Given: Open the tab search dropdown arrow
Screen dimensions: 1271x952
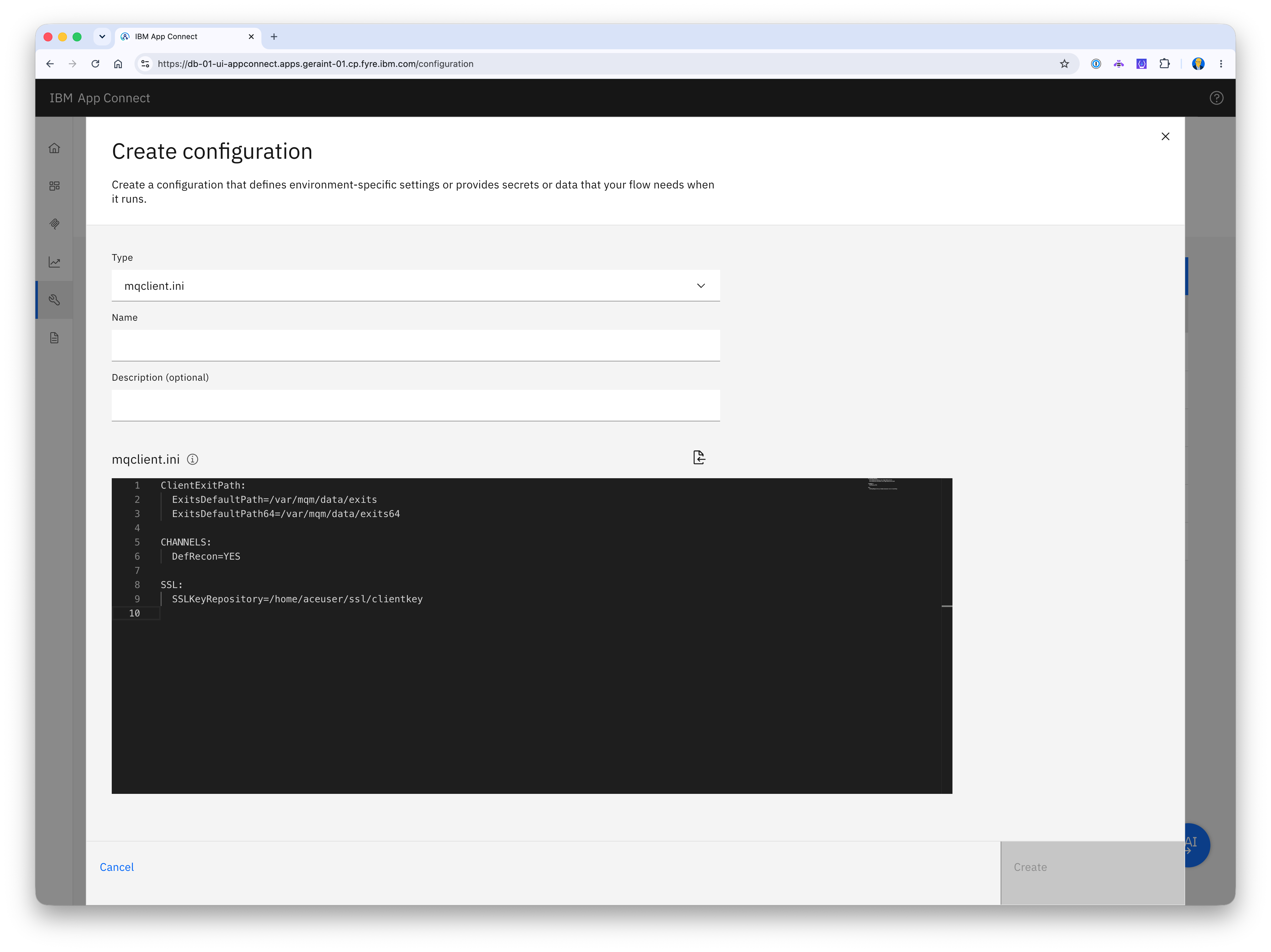Looking at the screenshot, I should coord(102,37).
